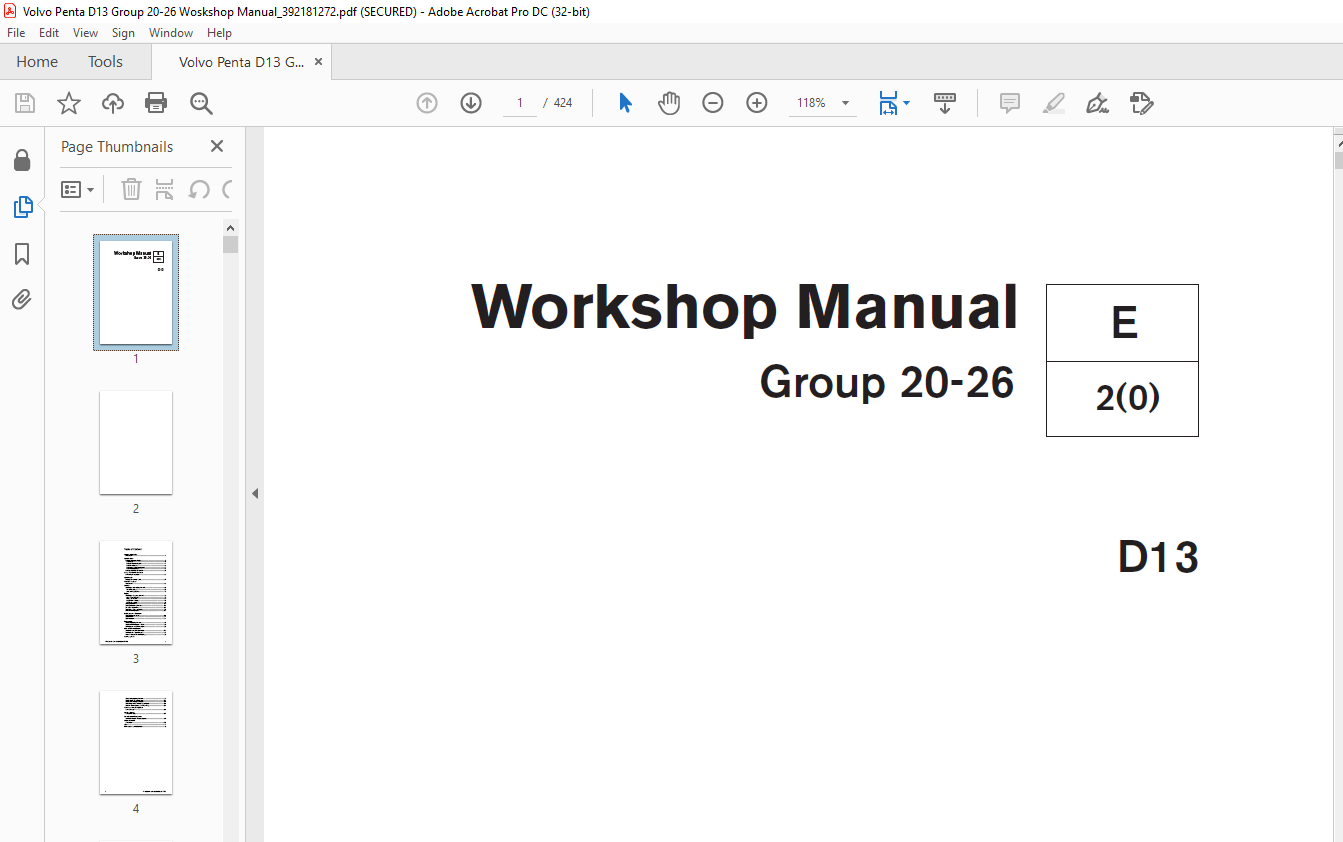
Task: Select the Volvo Penta D13 document tab
Action: click(242, 62)
